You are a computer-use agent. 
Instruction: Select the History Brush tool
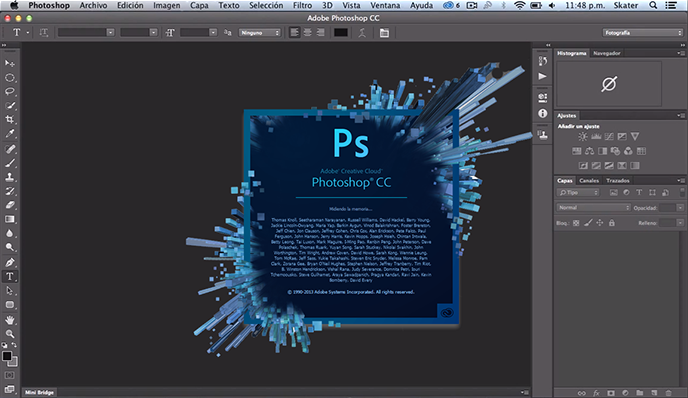pos(10,191)
